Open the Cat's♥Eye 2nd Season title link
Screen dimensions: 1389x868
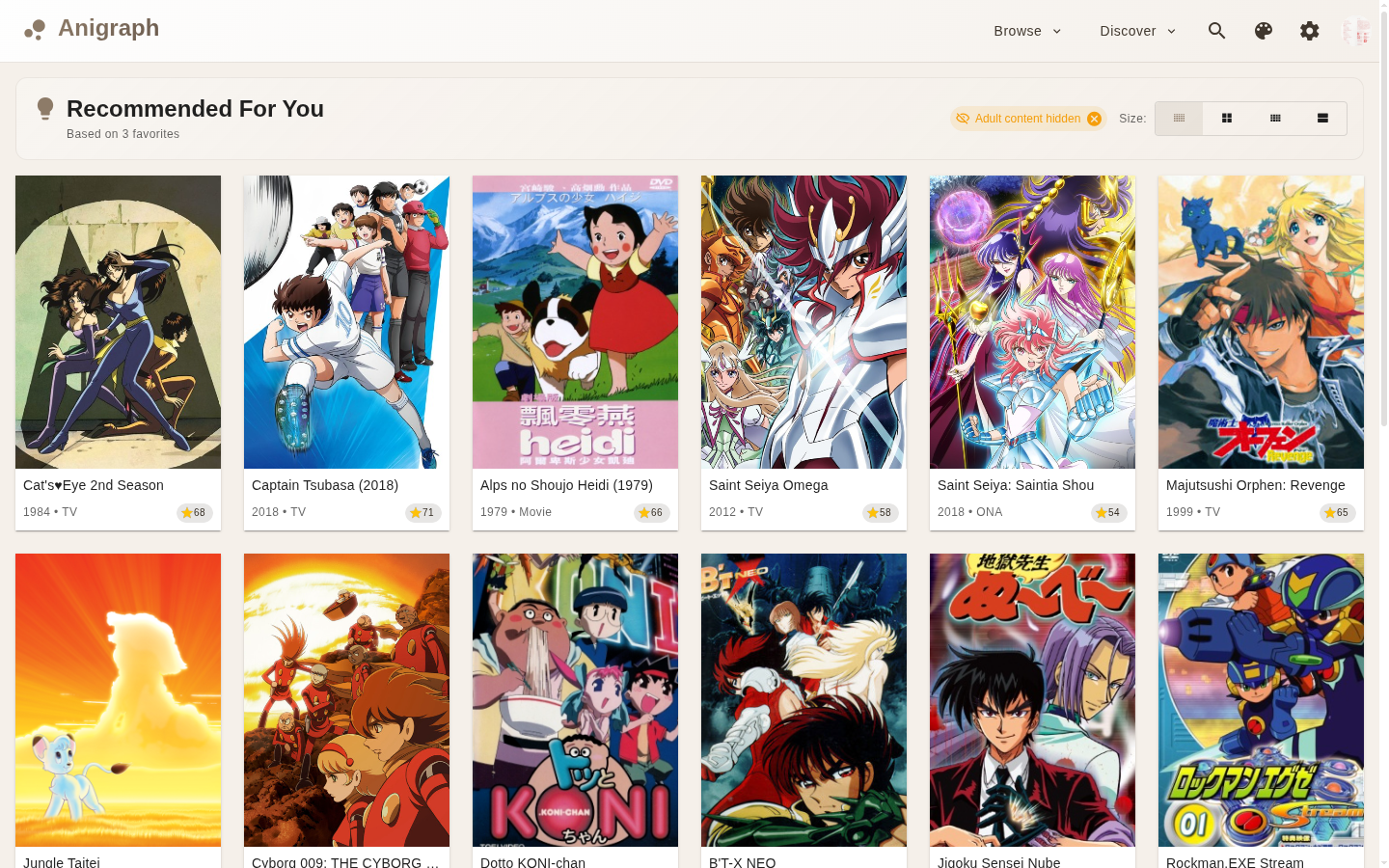(94, 485)
